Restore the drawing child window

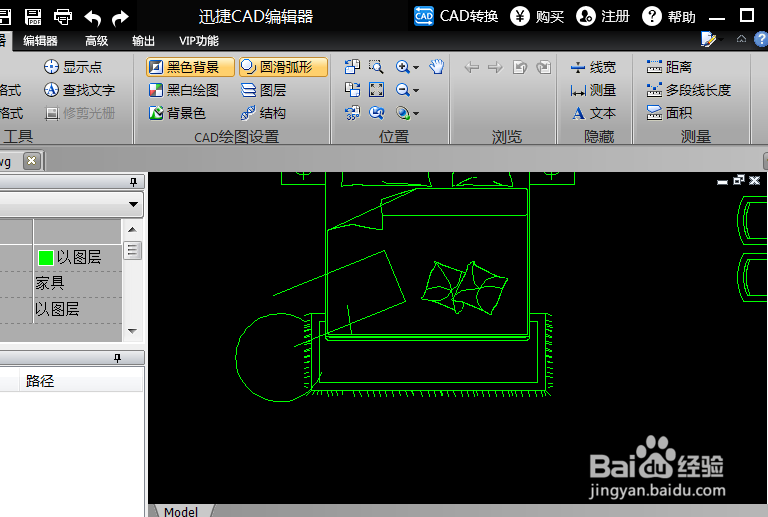click(x=739, y=180)
